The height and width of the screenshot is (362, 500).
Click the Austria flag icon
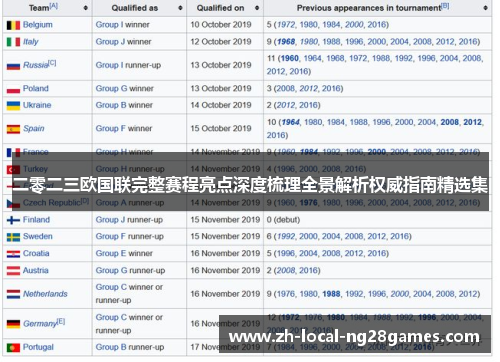click(x=13, y=271)
